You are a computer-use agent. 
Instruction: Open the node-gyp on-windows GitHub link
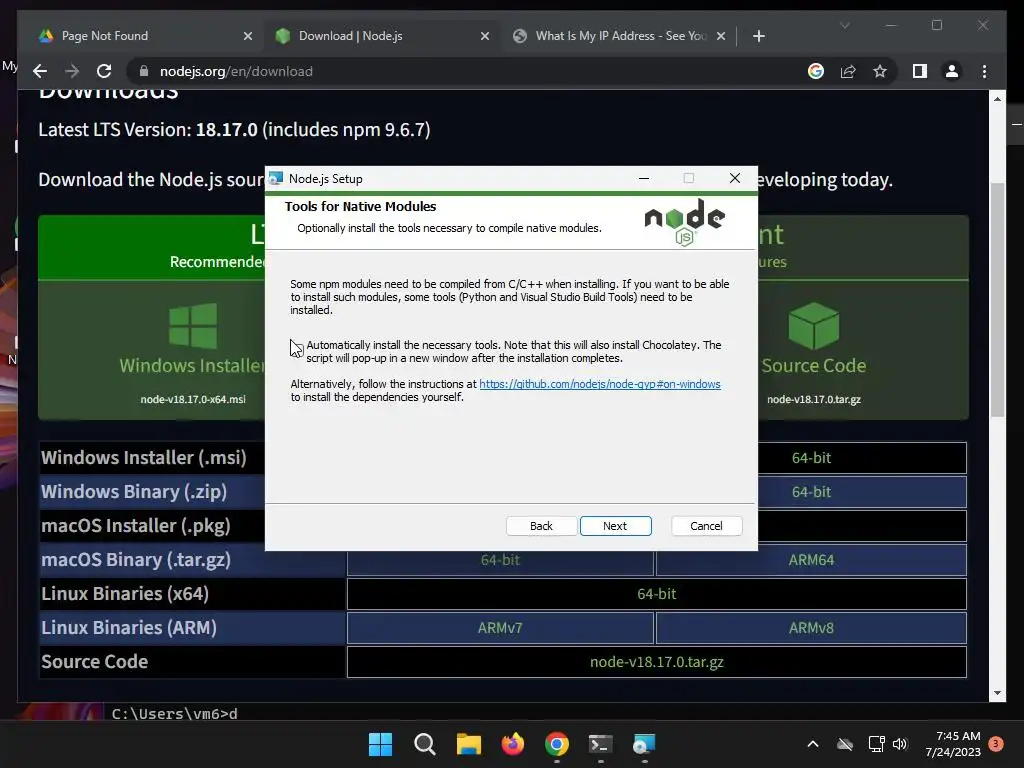pos(600,384)
